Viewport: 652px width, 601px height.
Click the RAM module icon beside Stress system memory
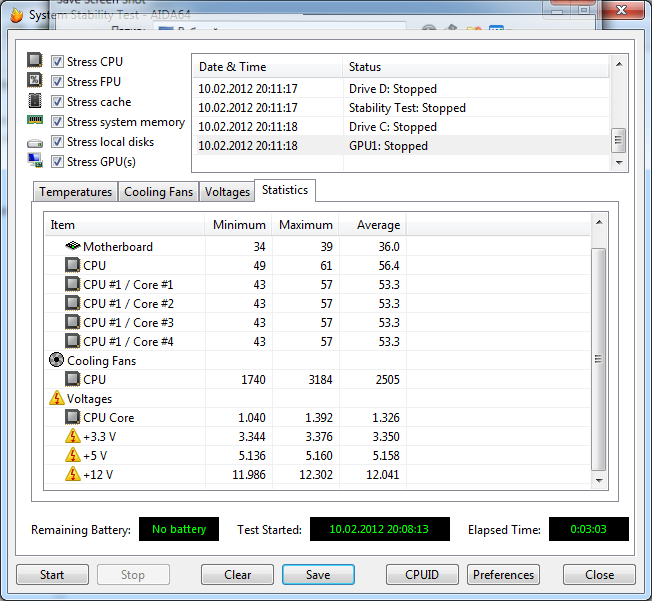click(x=35, y=120)
